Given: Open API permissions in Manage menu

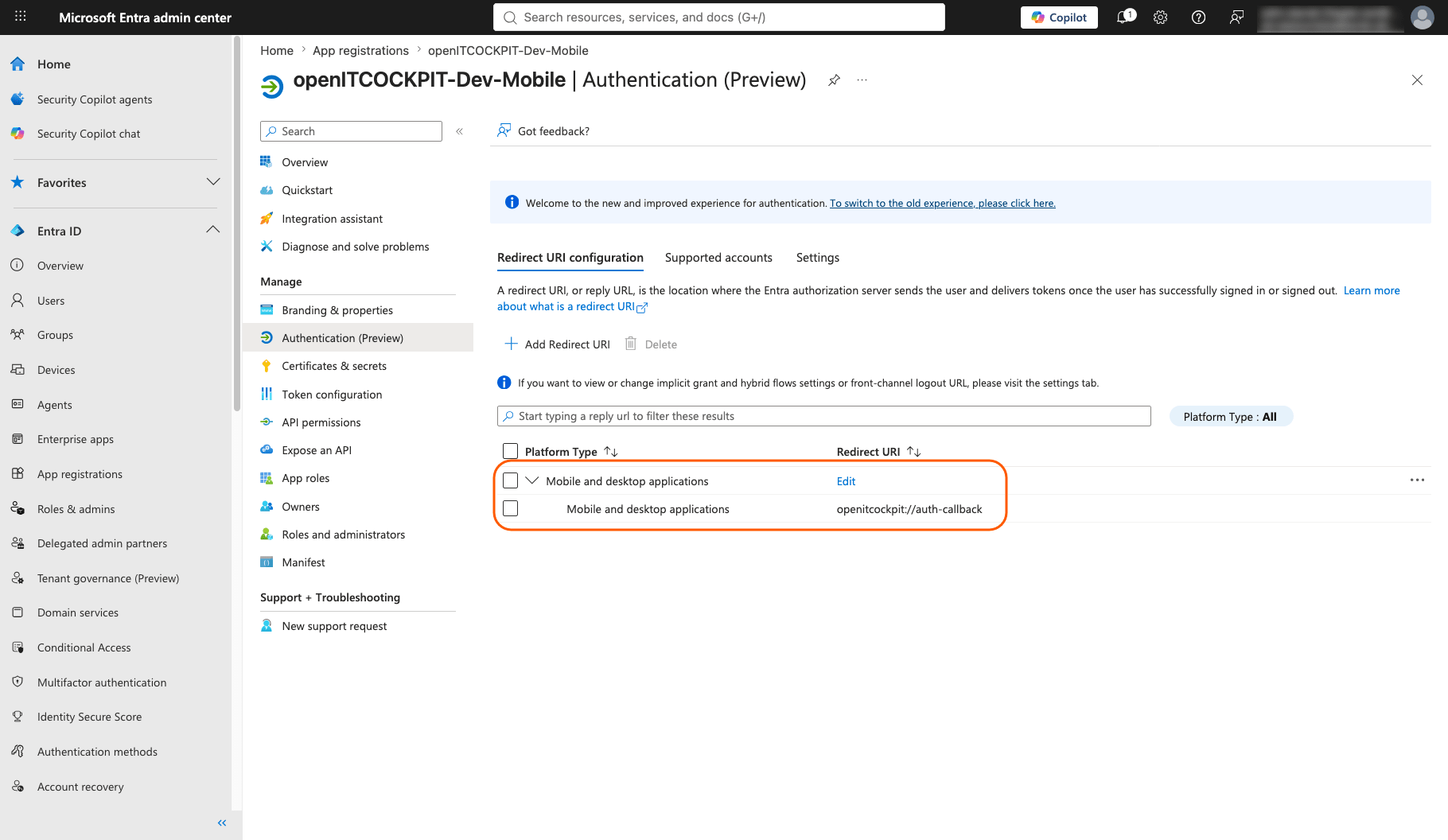Looking at the screenshot, I should [321, 422].
